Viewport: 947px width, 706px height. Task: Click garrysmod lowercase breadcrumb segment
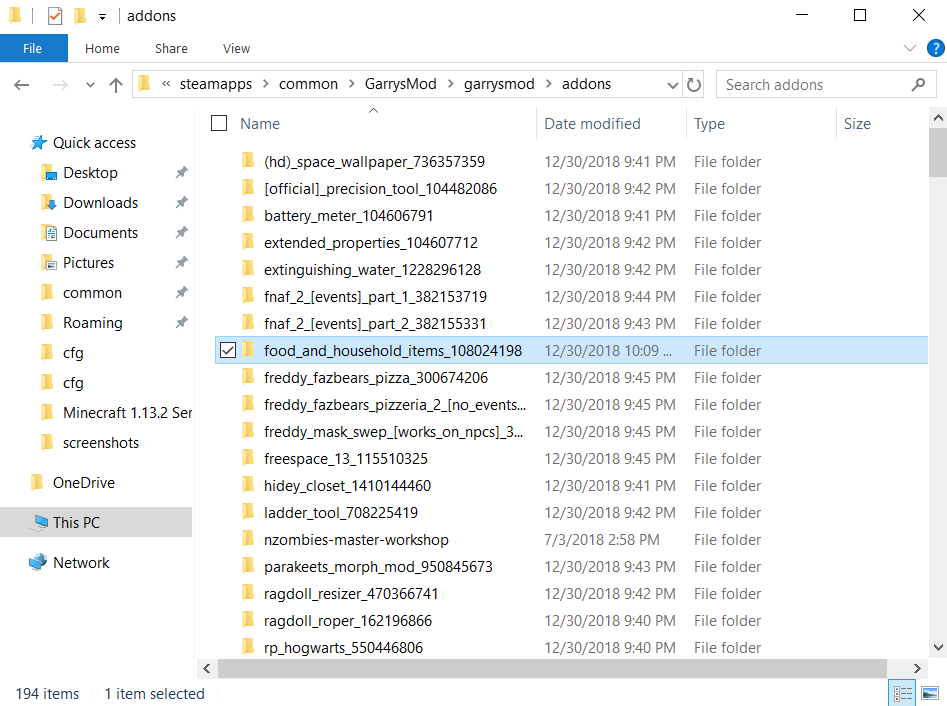tap(499, 84)
